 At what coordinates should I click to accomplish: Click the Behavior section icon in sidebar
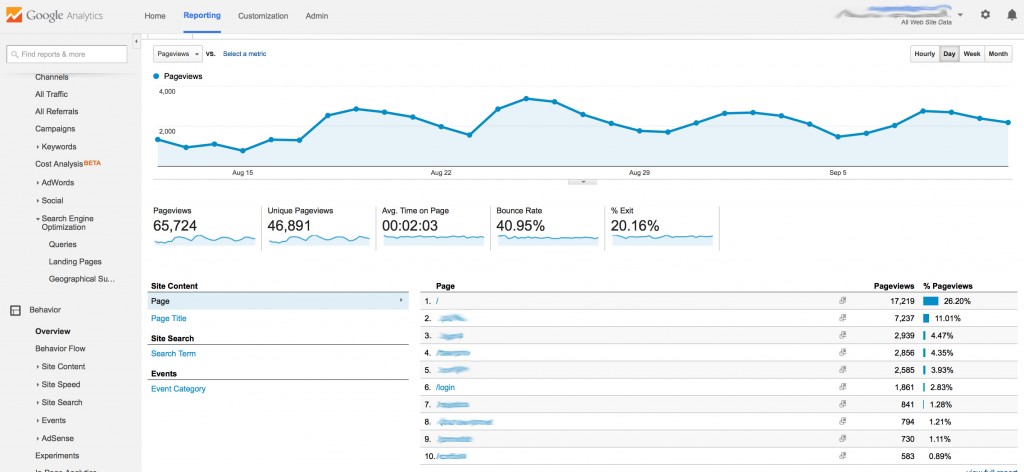coord(15,311)
